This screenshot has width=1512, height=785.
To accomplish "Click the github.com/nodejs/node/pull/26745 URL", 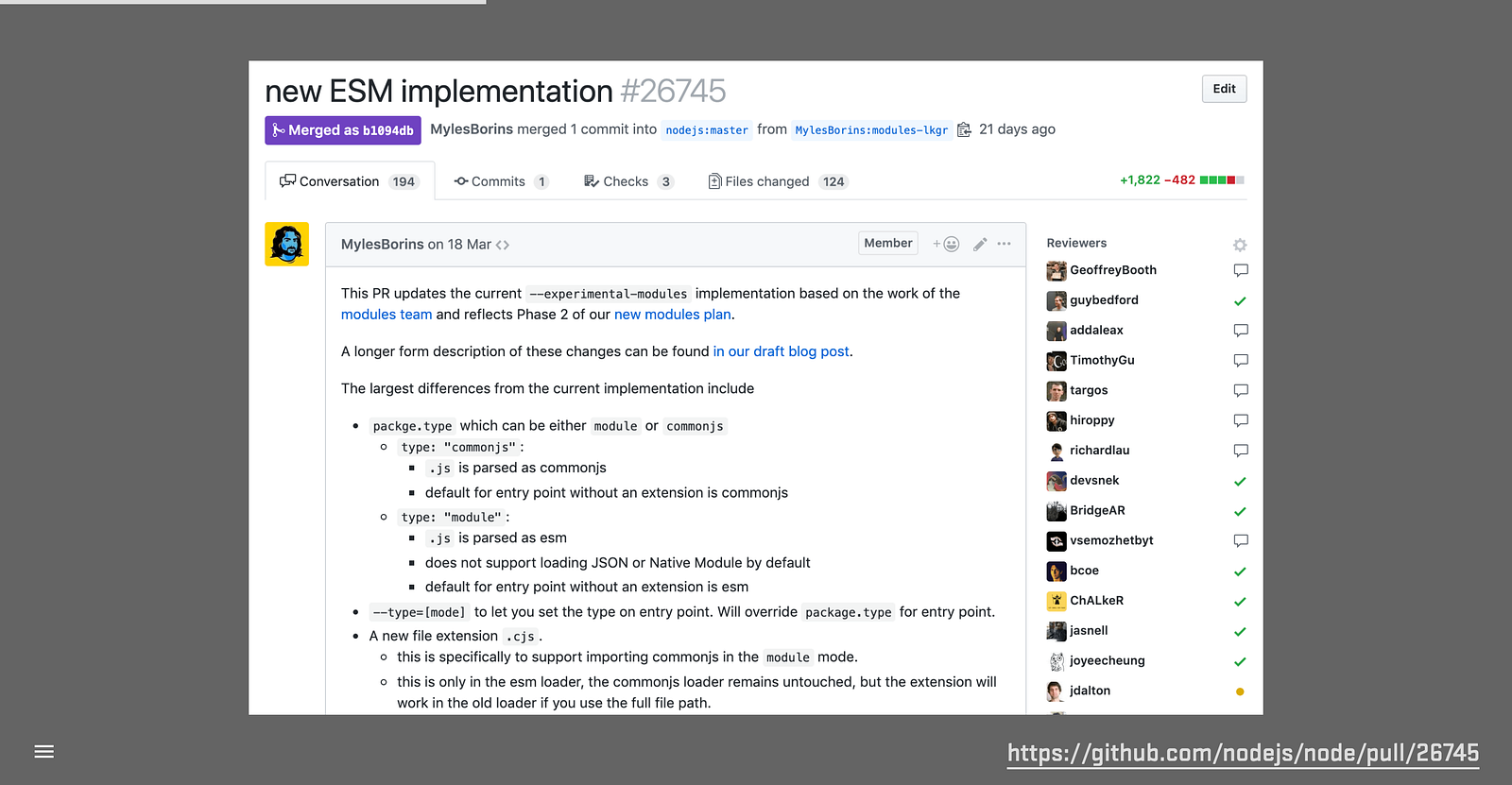I will [1243, 753].
